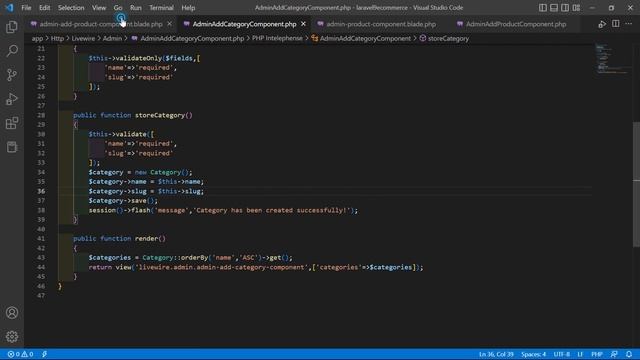Click 'storeCategory' function name on line 28
This screenshot has height=360, width=640.
coord(160,115)
